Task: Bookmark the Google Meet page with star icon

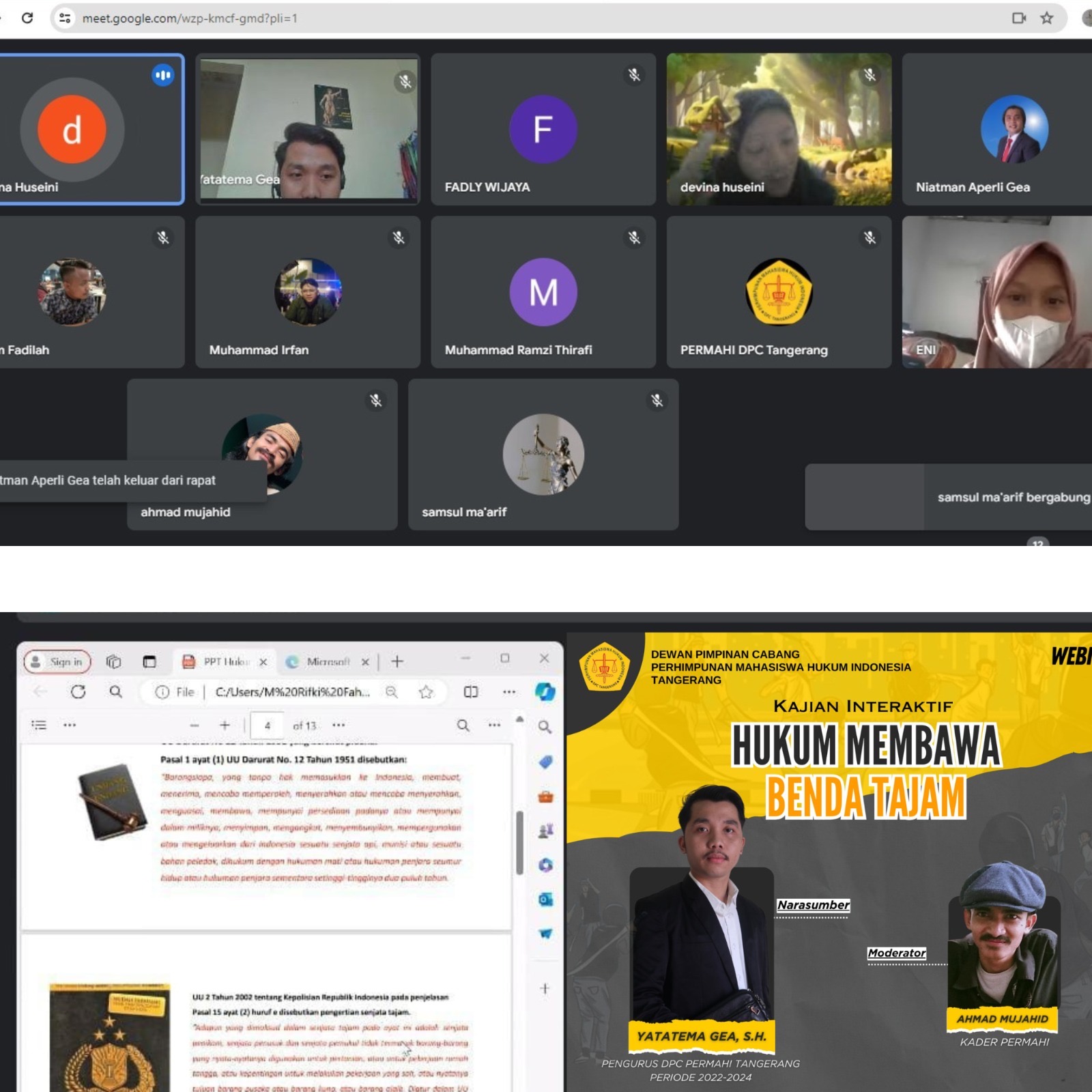Action: (1047, 18)
